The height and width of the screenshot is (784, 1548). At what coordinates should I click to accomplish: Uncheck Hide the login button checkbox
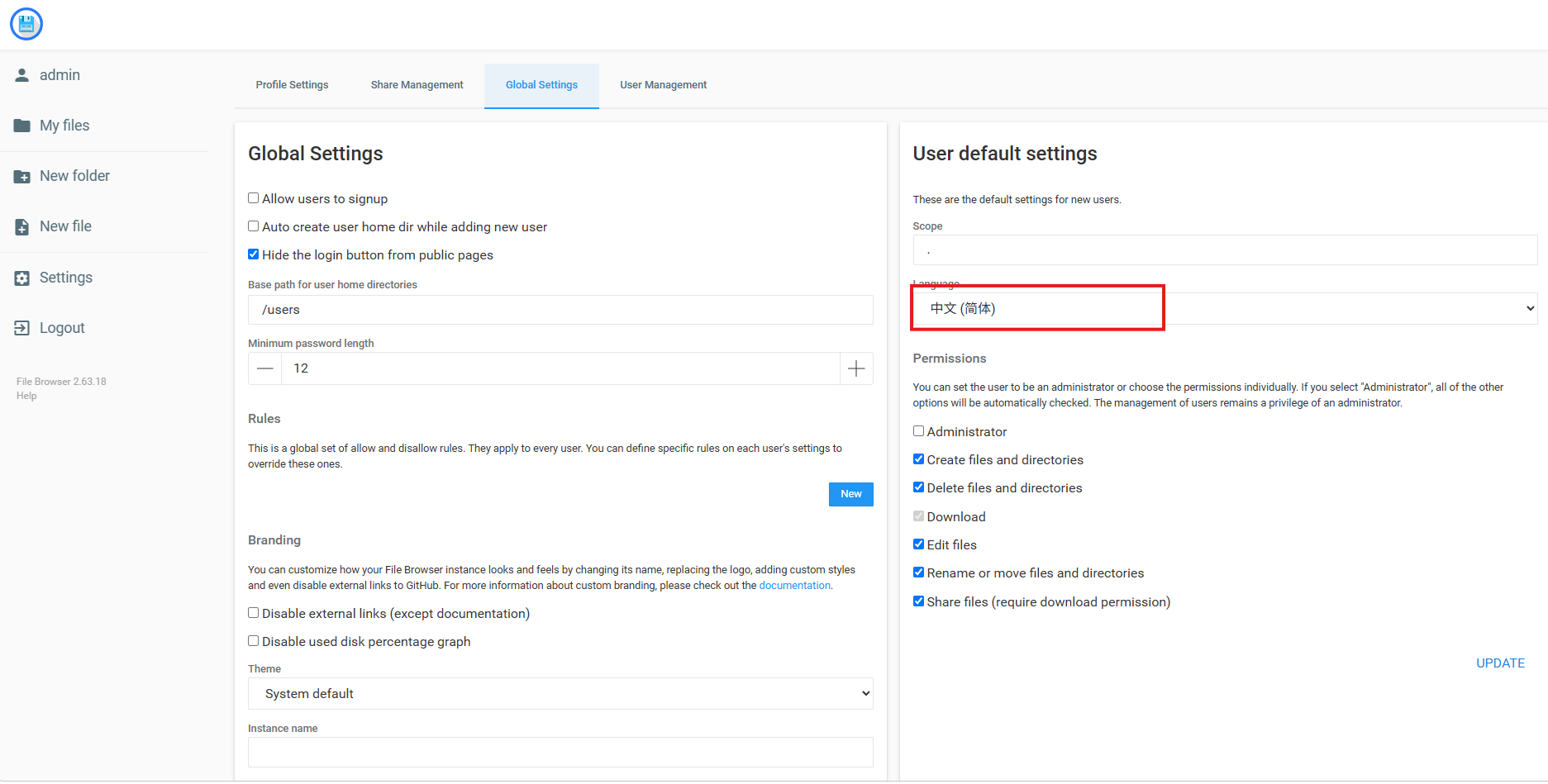[254, 254]
